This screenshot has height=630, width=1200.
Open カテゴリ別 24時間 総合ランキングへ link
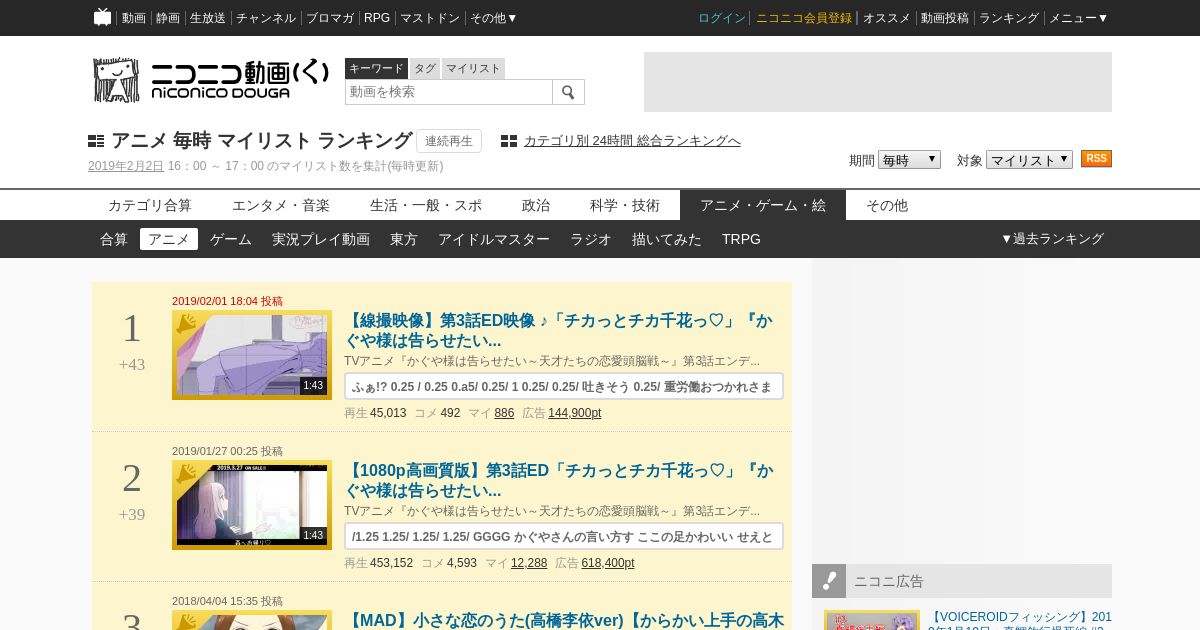(632, 141)
